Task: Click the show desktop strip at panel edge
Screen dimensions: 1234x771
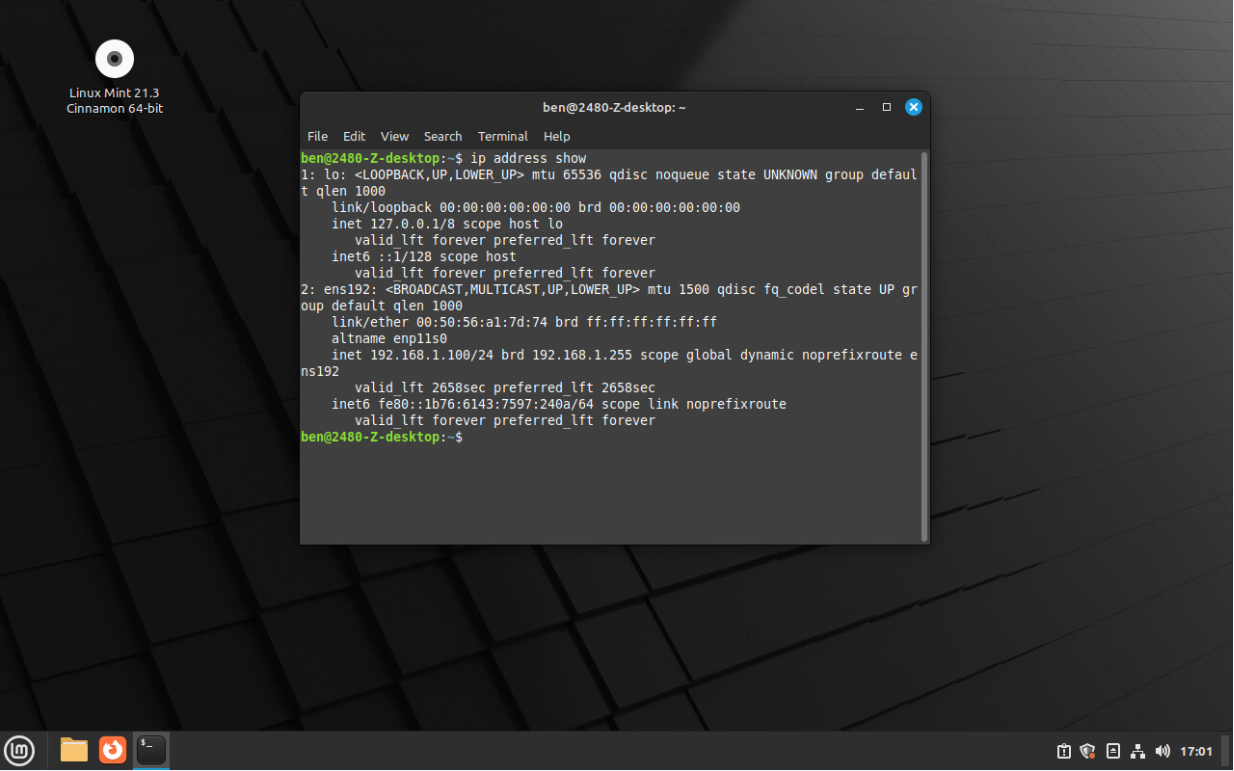Action: tap(1226, 751)
